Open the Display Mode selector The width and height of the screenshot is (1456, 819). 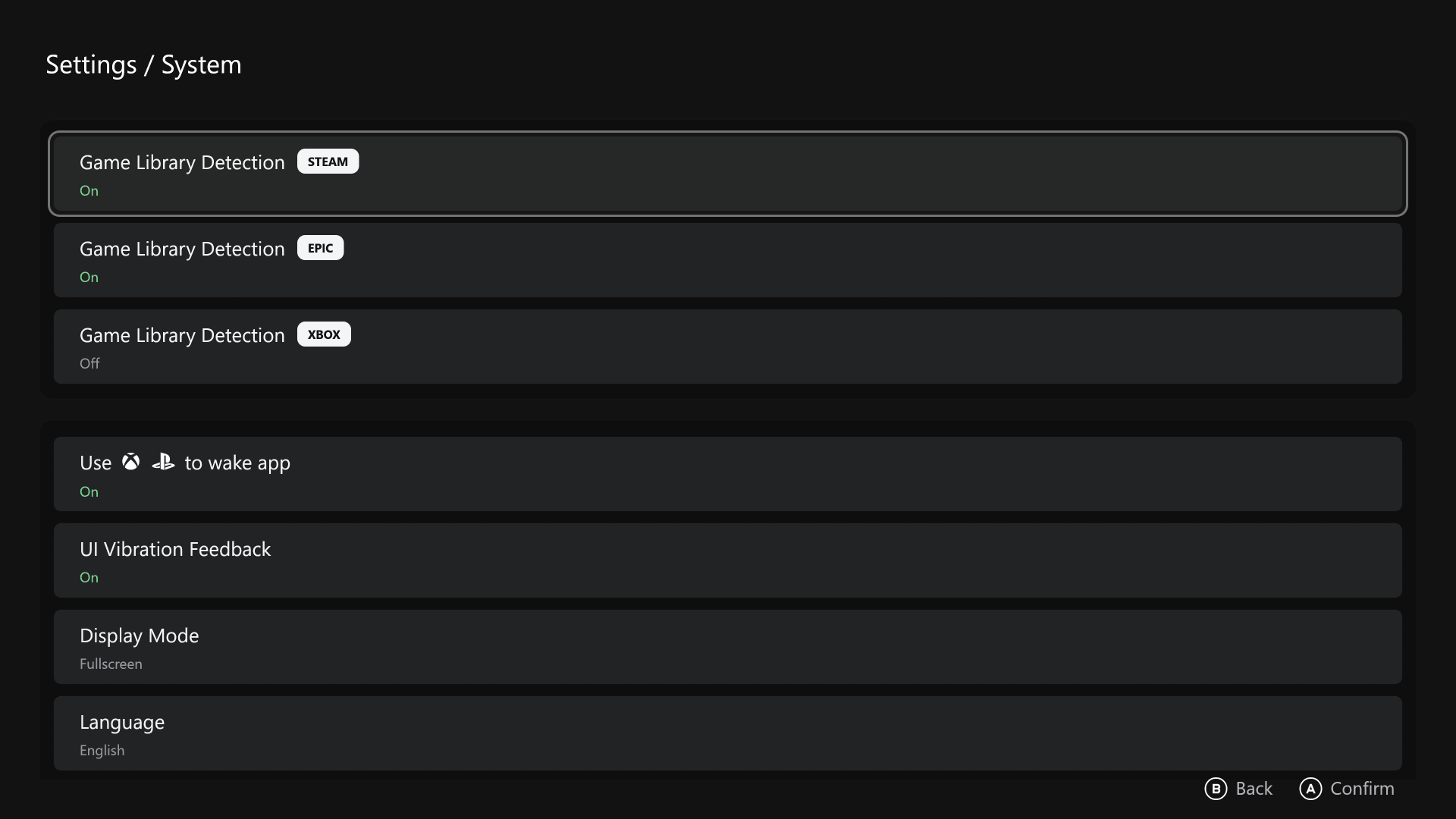click(x=728, y=647)
